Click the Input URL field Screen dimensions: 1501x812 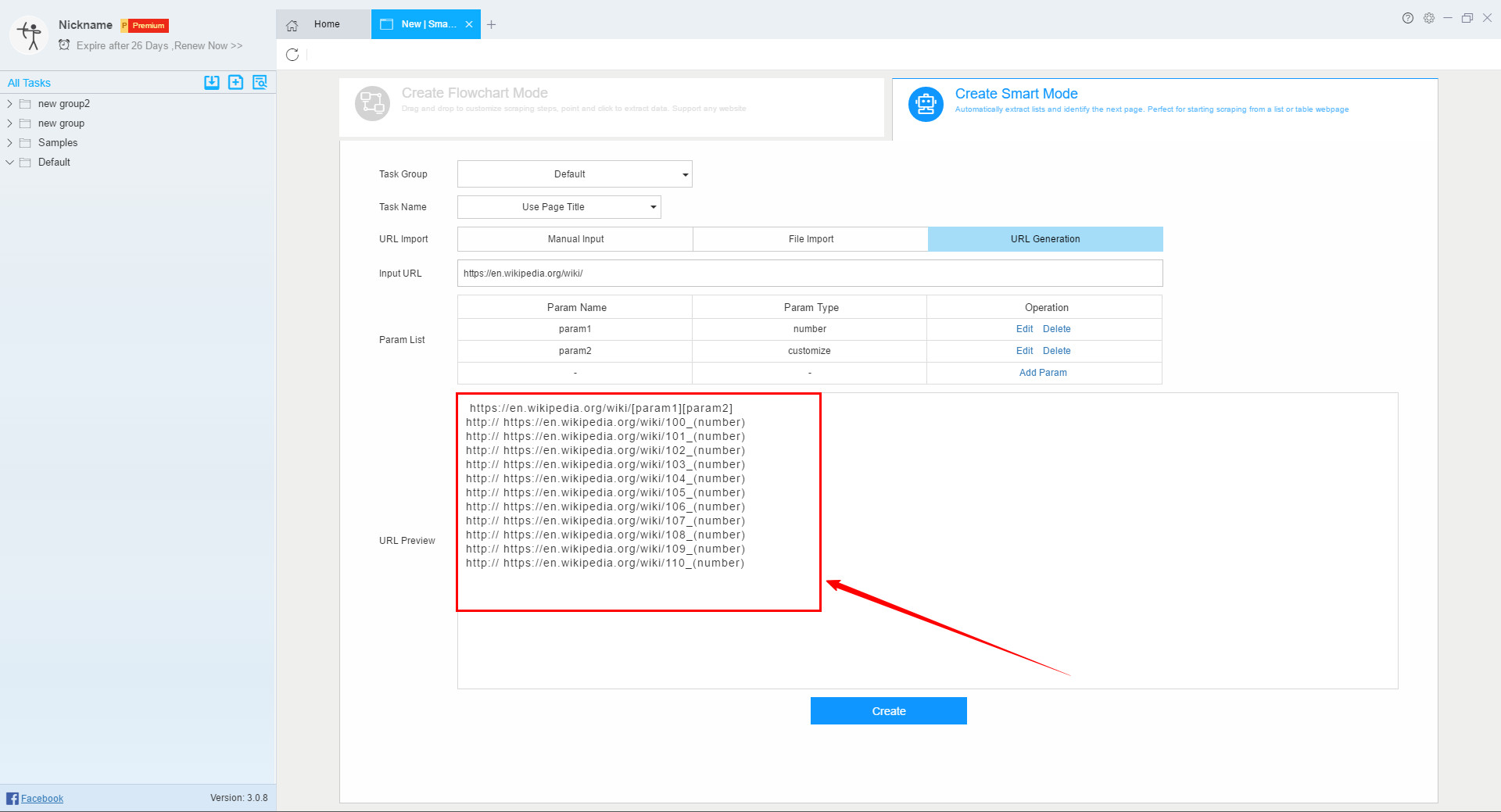tap(810, 274)
